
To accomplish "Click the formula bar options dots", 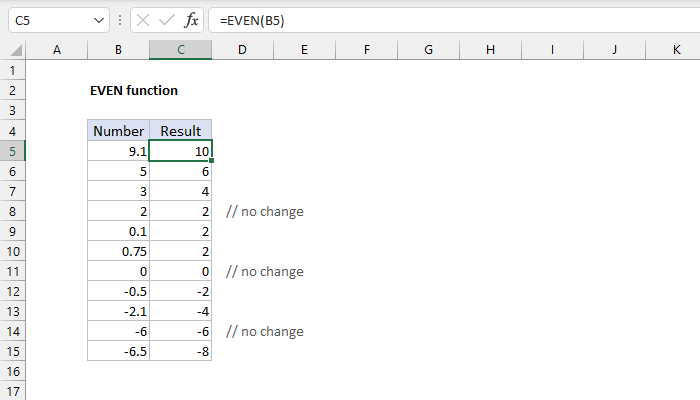I will (x=120, y=20).
